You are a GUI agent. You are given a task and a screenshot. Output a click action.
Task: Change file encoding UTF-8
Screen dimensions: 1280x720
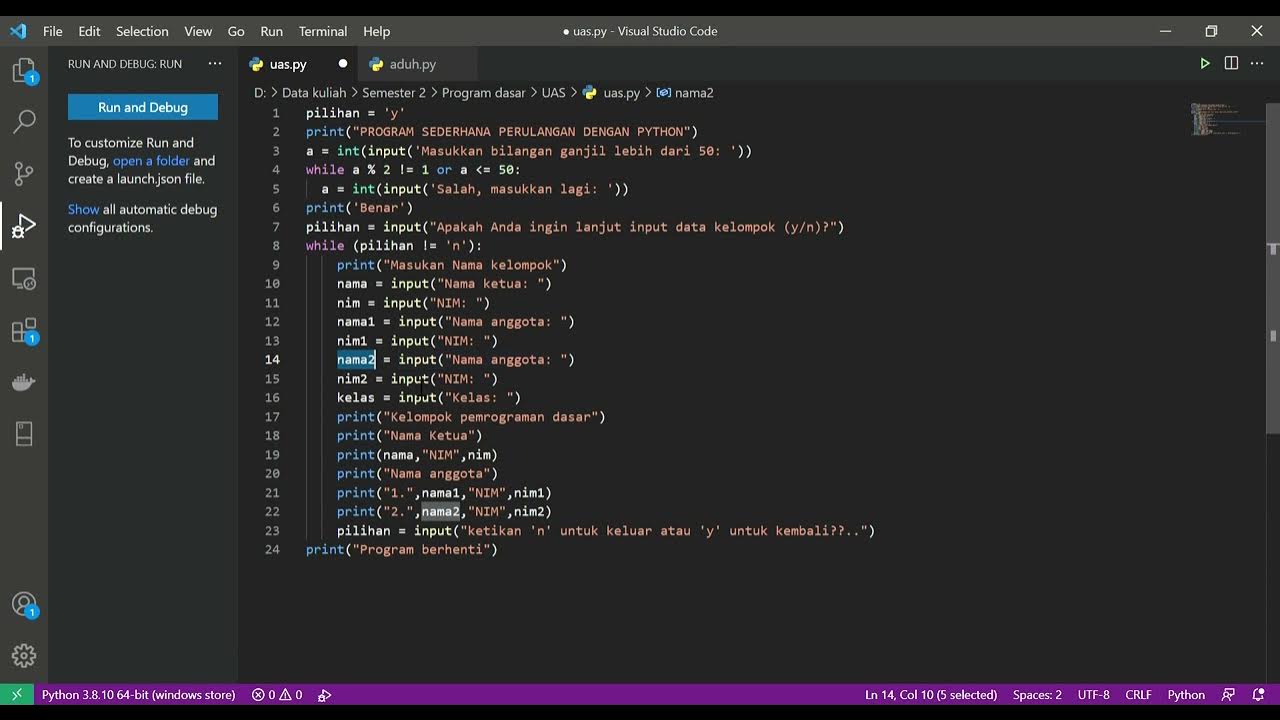[1094, 694]
